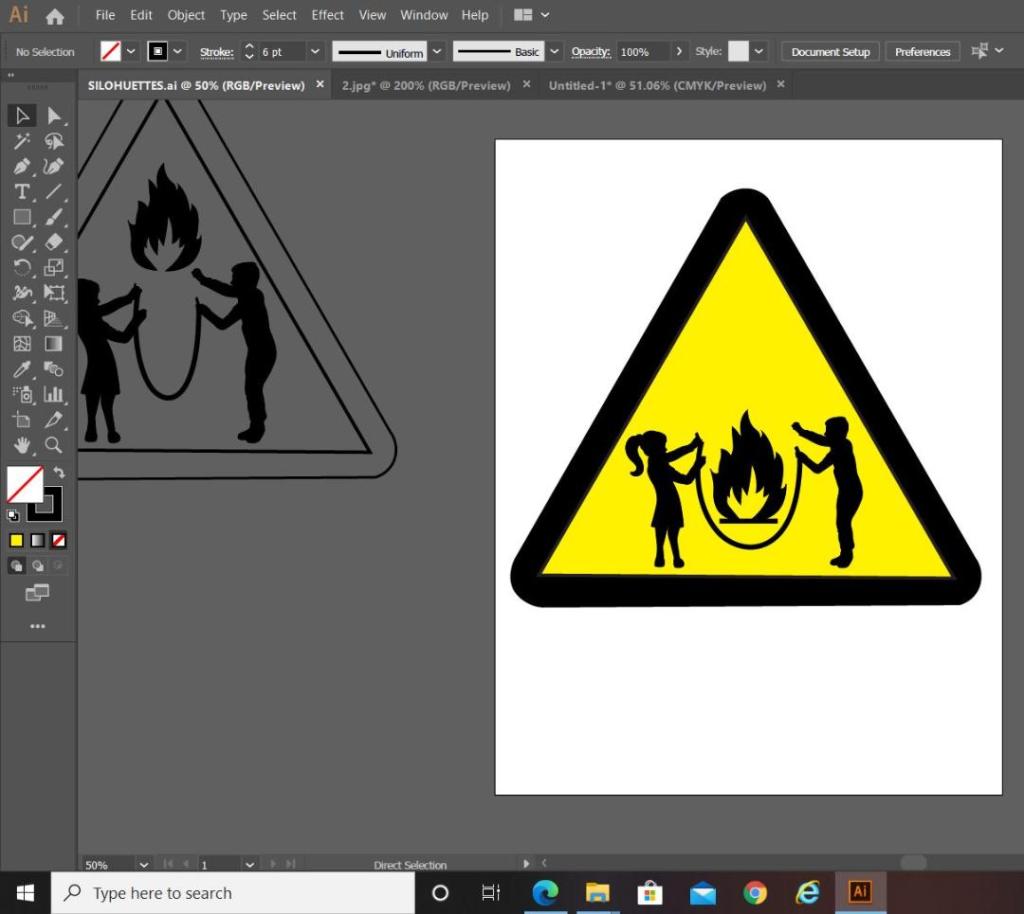Select the Type tool

pos(21,191)
